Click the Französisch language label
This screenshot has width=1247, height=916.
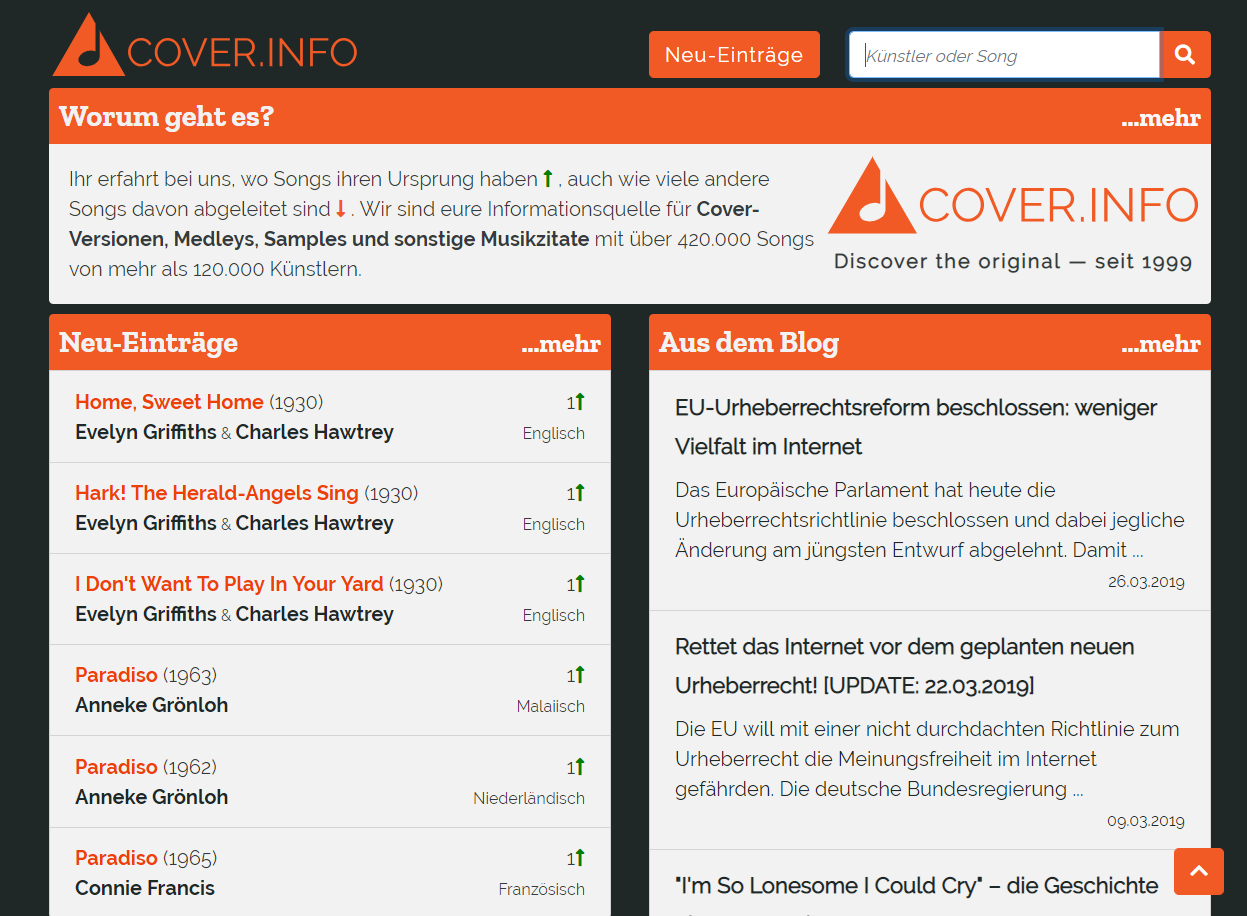[542, 889]
